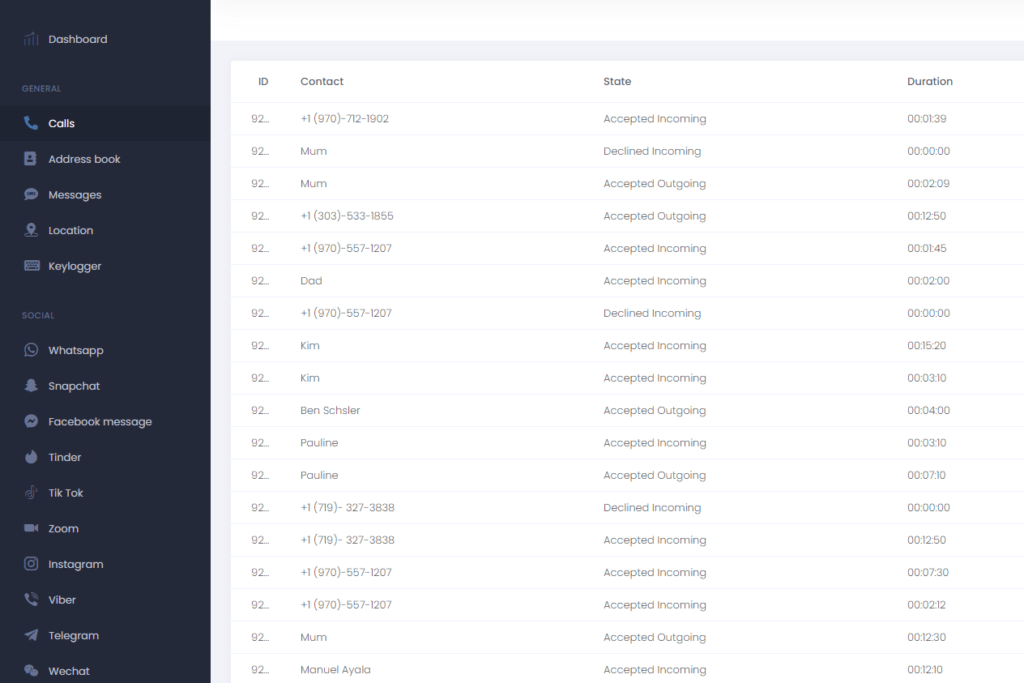Click duration 00:12:30 for Mum

tap(926, 637)
